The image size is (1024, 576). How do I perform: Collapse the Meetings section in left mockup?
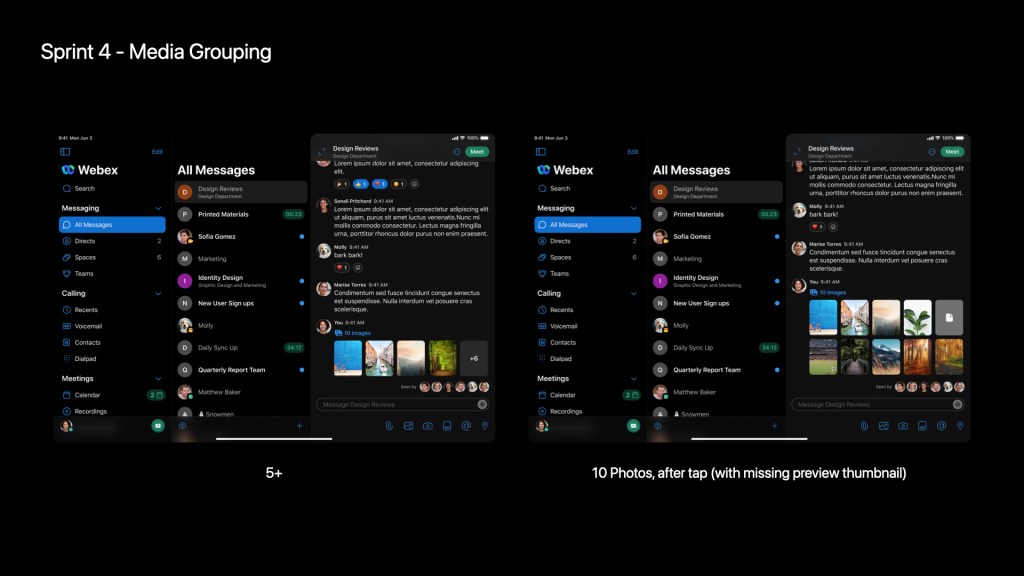[x=158, y=379]
